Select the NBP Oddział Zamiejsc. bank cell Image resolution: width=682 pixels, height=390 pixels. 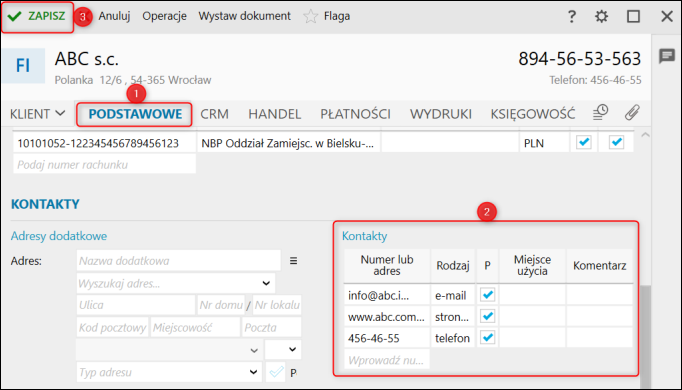point(289,143)
